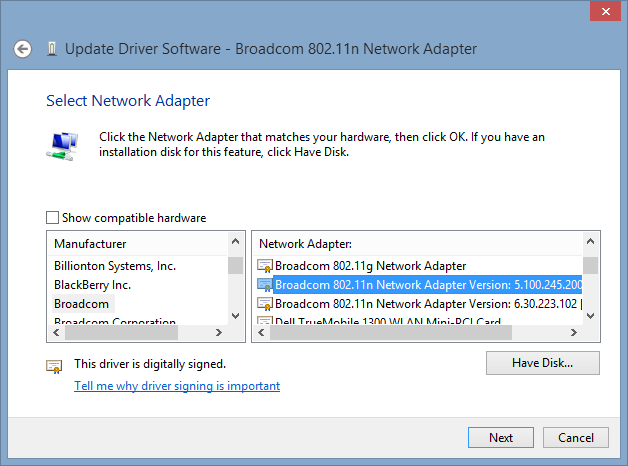
Task: Click Manufacturer horizontal scrollbar thumb
Action: point(121,333)
